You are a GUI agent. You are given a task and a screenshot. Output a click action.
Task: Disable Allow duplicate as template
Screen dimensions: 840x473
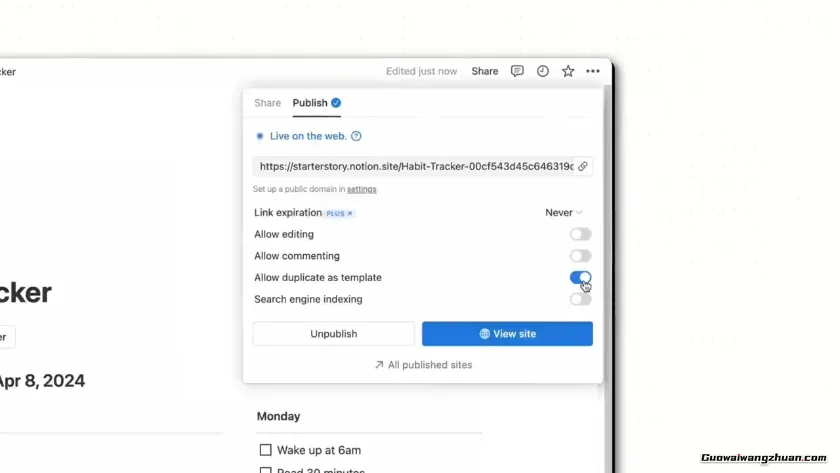(x=580, y=277)
